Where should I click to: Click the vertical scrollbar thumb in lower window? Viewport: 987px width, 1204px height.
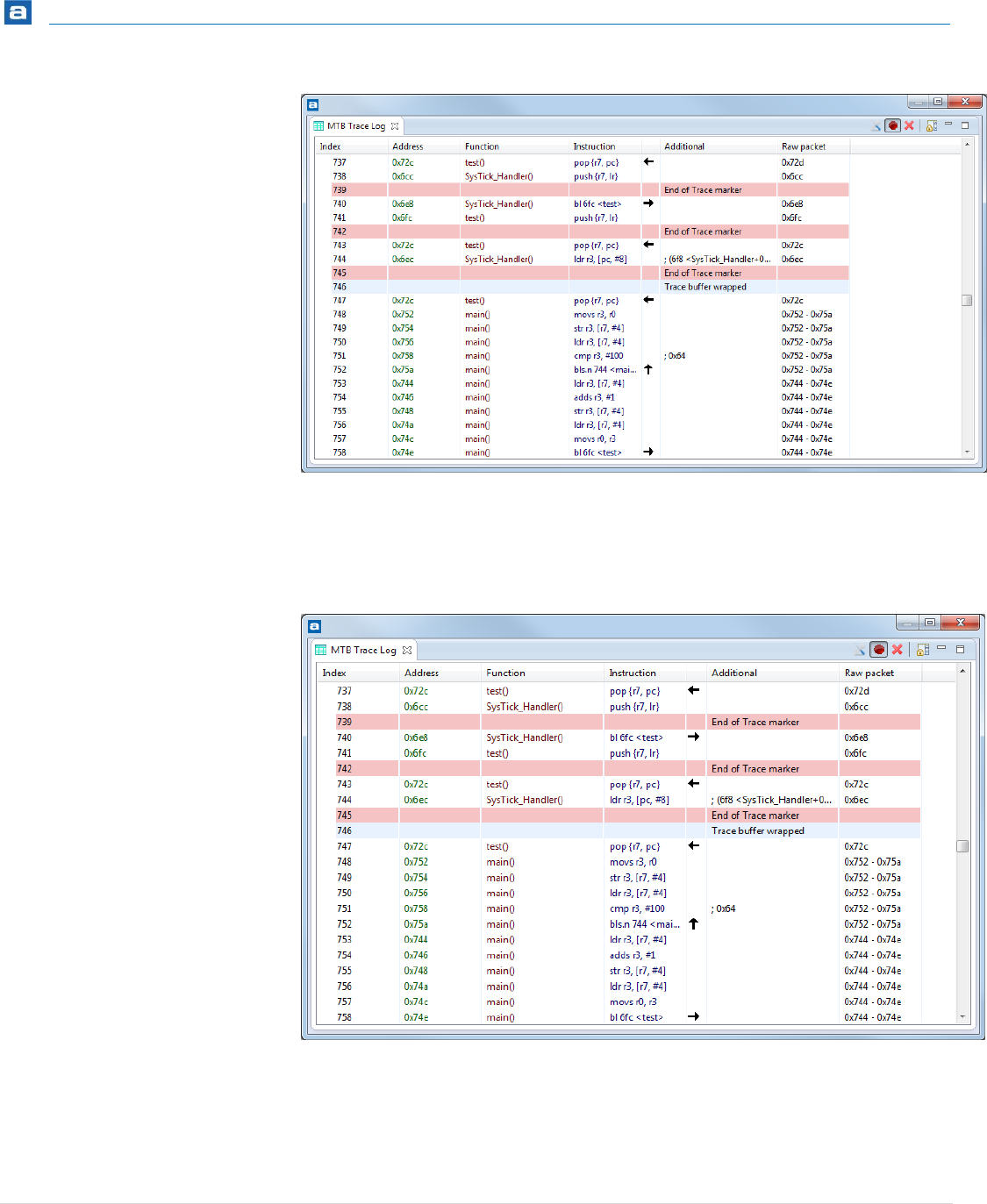click(962, 846)
